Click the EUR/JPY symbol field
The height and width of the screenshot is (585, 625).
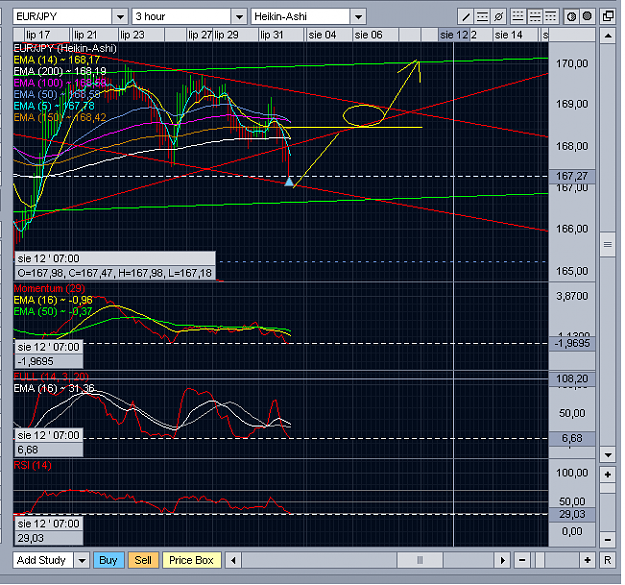(62, 17)
